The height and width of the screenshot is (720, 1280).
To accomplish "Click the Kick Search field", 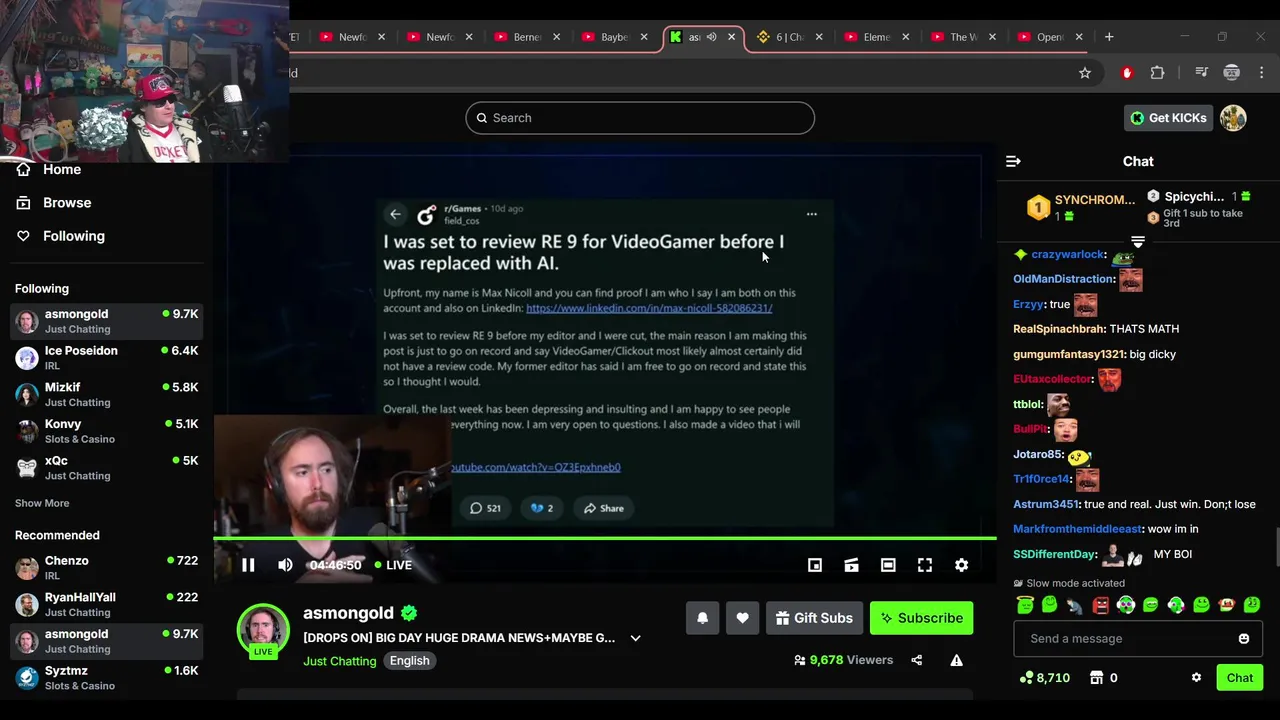I will point(640,118).
